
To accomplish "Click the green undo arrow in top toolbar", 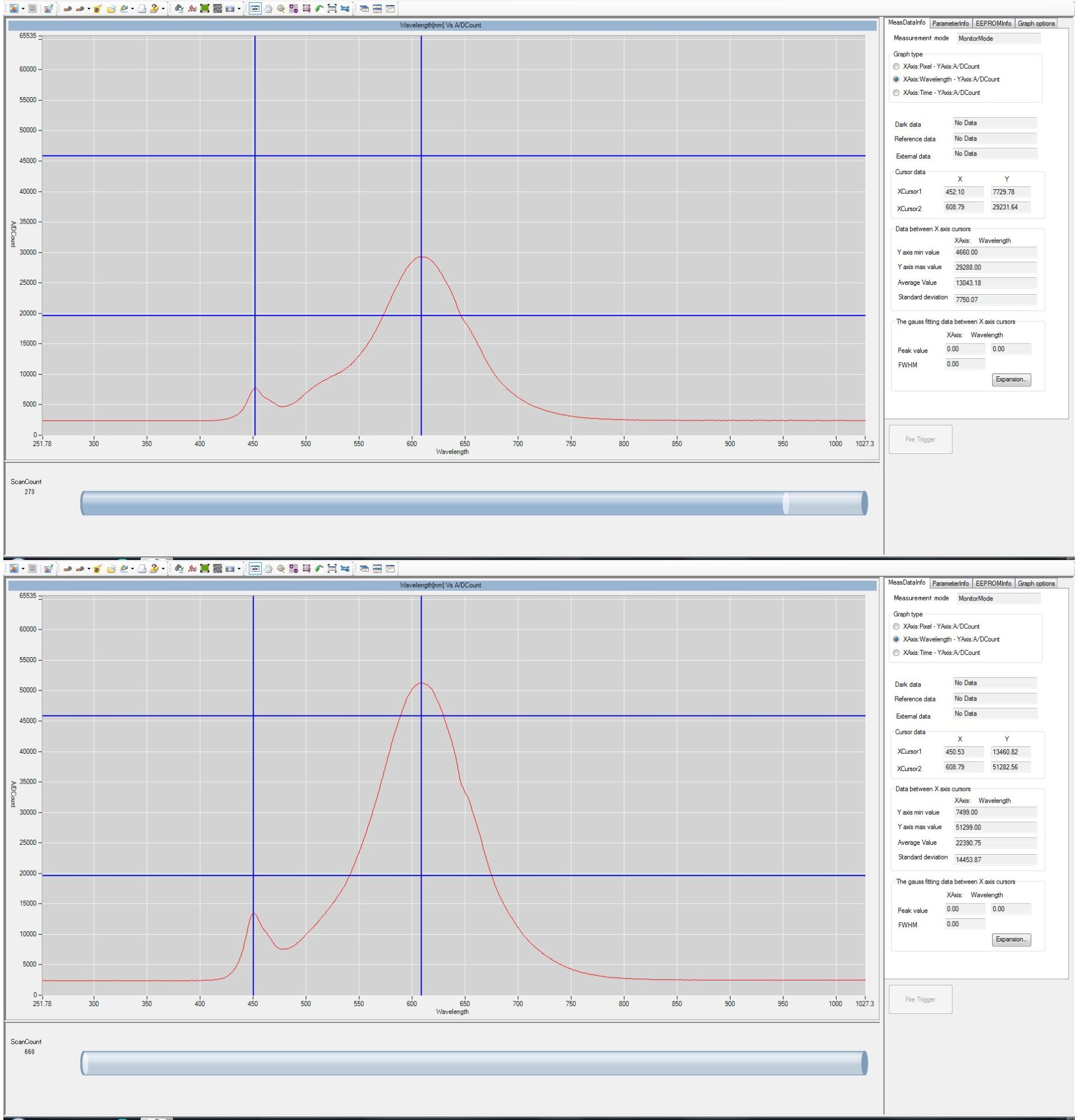I will [319, 8].
